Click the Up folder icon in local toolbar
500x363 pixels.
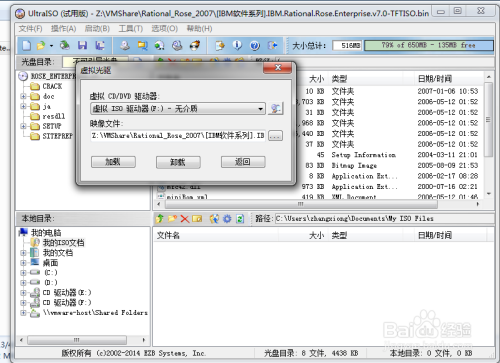click(160, 219)
